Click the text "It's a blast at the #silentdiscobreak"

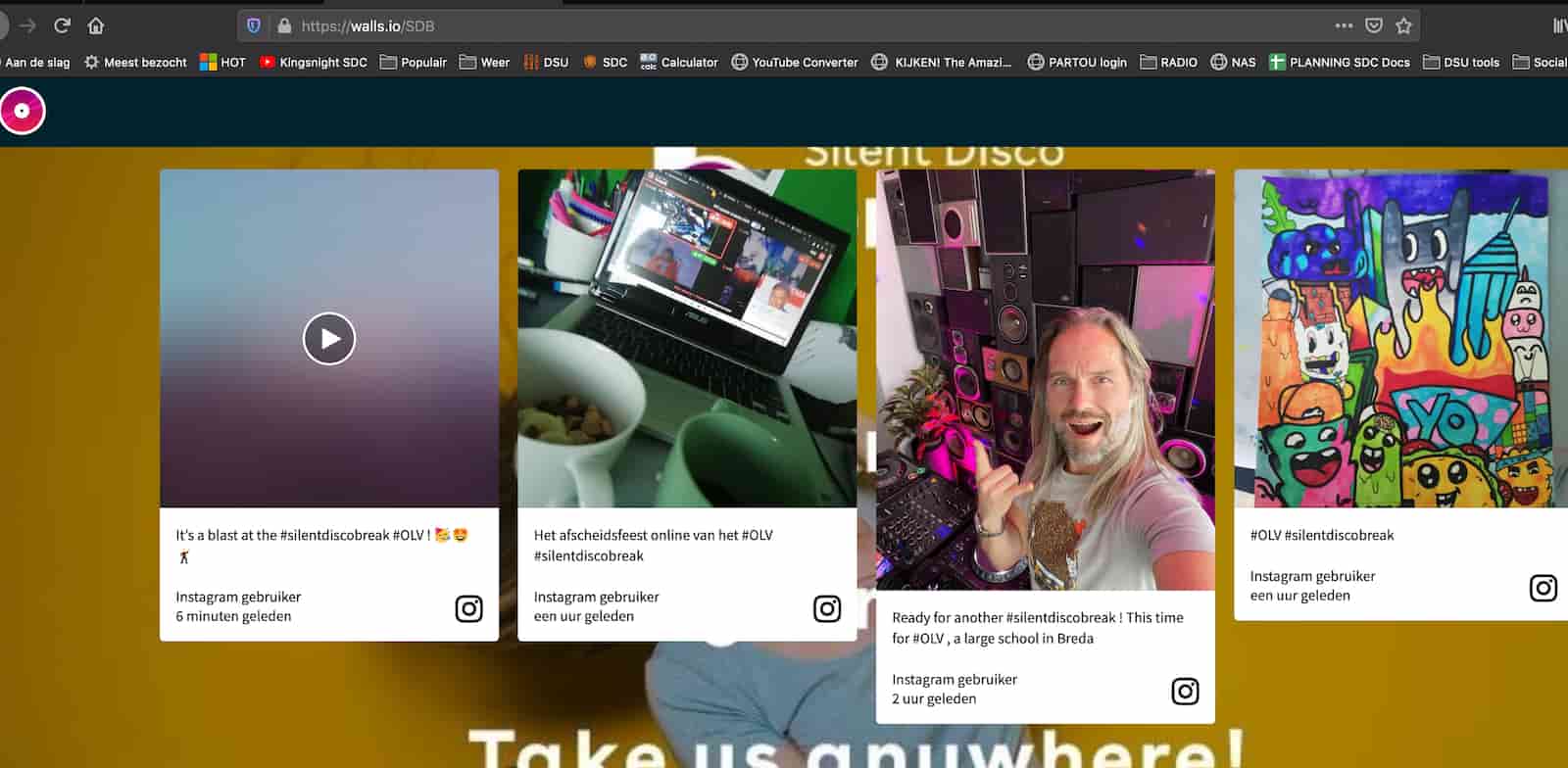point(282,535)
